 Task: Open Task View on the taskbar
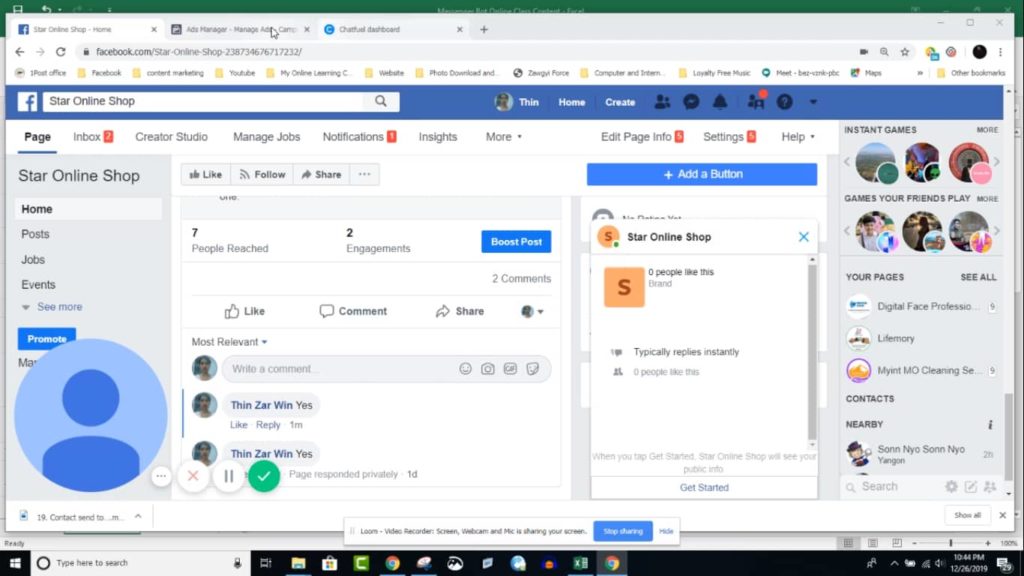point(266,563)
